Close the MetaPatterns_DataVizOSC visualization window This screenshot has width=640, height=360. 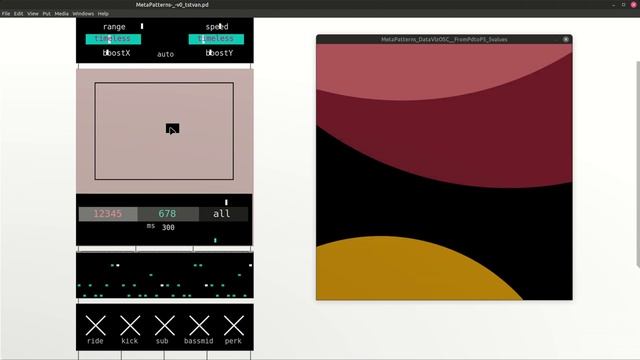(x=566, y=40)
